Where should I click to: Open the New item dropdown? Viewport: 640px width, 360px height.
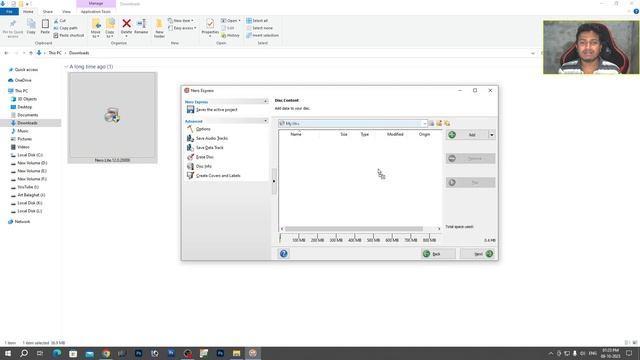tap(181, 20)
